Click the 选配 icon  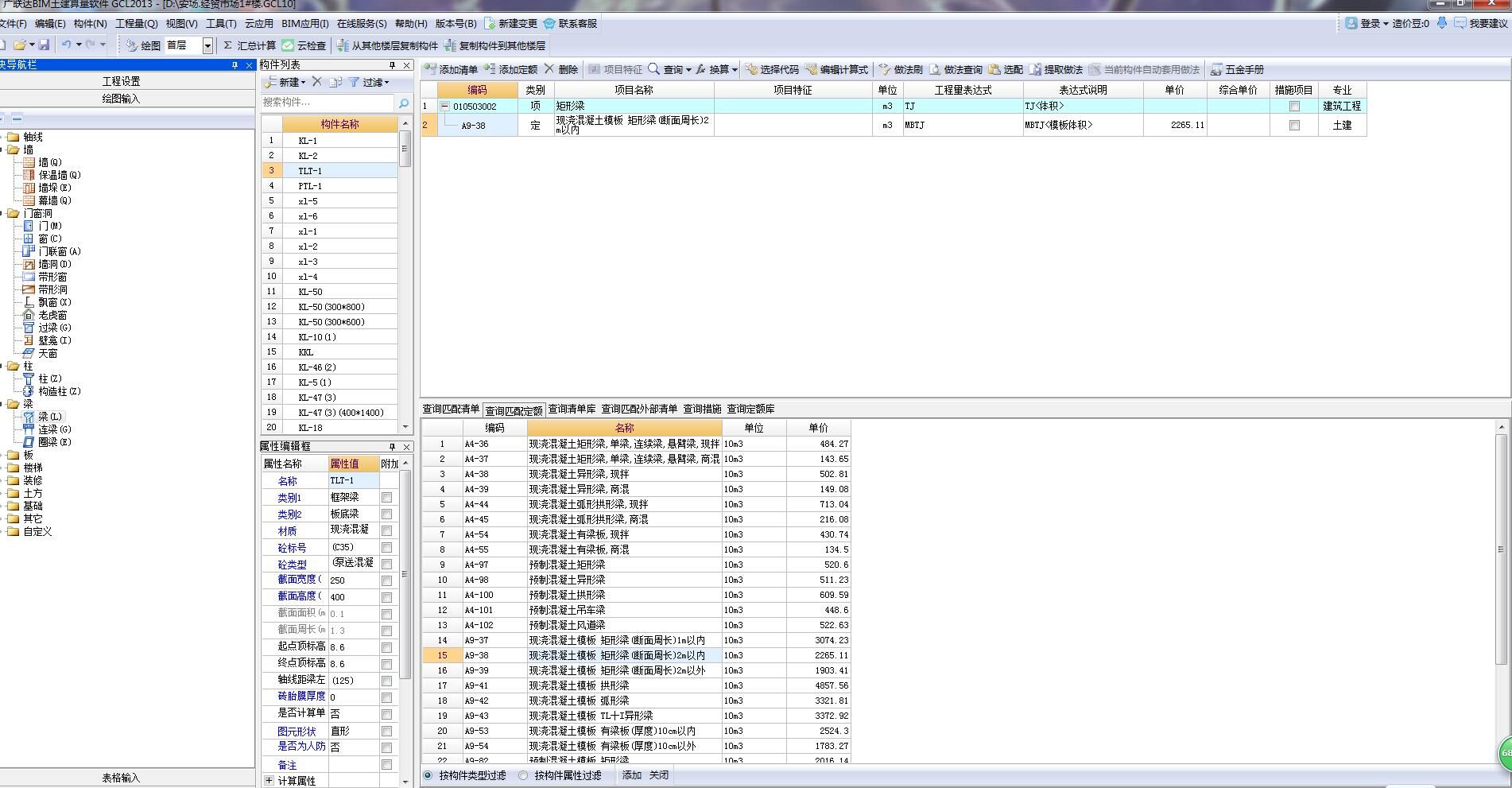coord(994,69)
